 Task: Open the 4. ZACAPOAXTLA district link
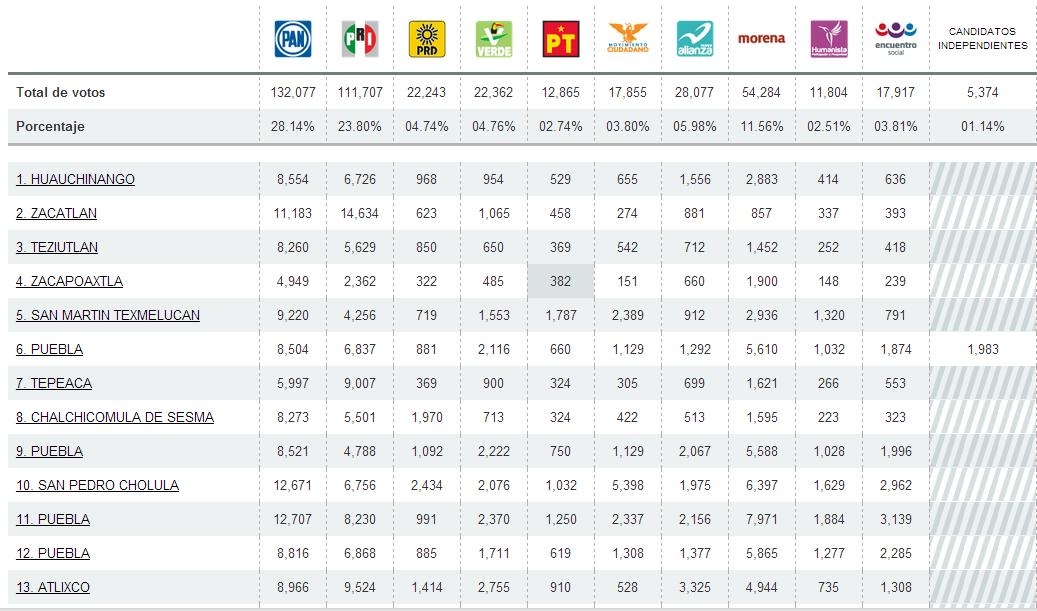pos(69,281)
